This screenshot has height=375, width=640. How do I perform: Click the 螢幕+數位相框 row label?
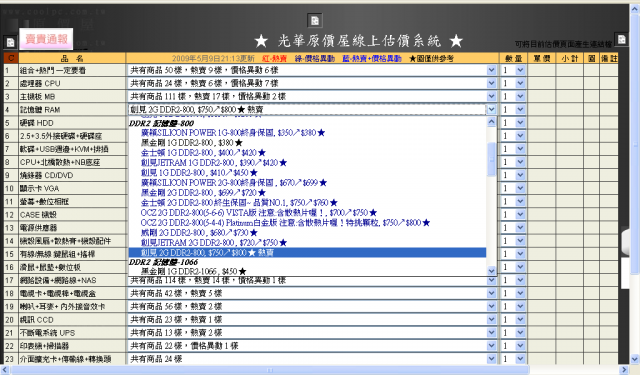click(x=44, y=202)
